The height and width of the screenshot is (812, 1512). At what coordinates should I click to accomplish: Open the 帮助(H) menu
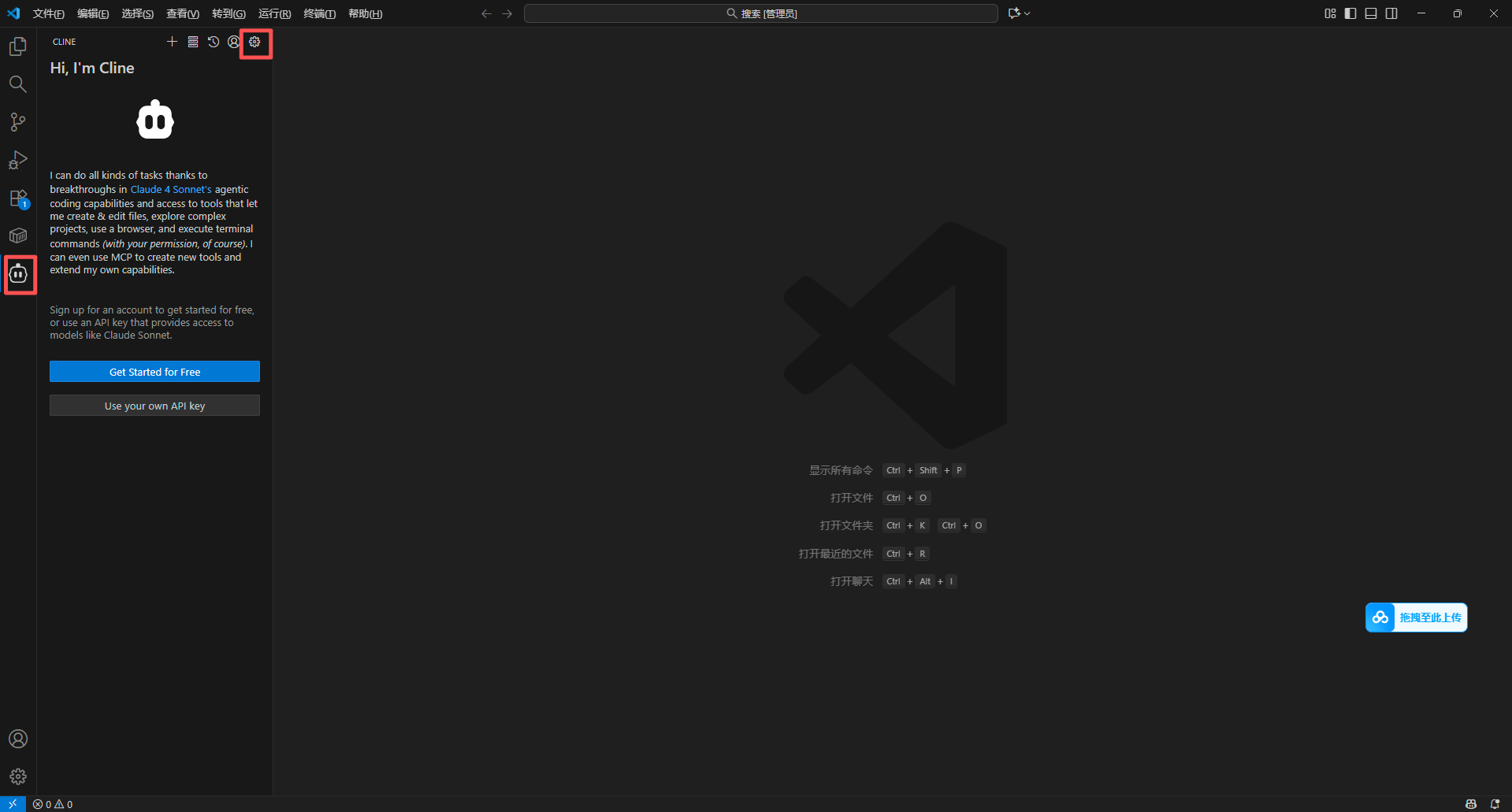point(365,13)
